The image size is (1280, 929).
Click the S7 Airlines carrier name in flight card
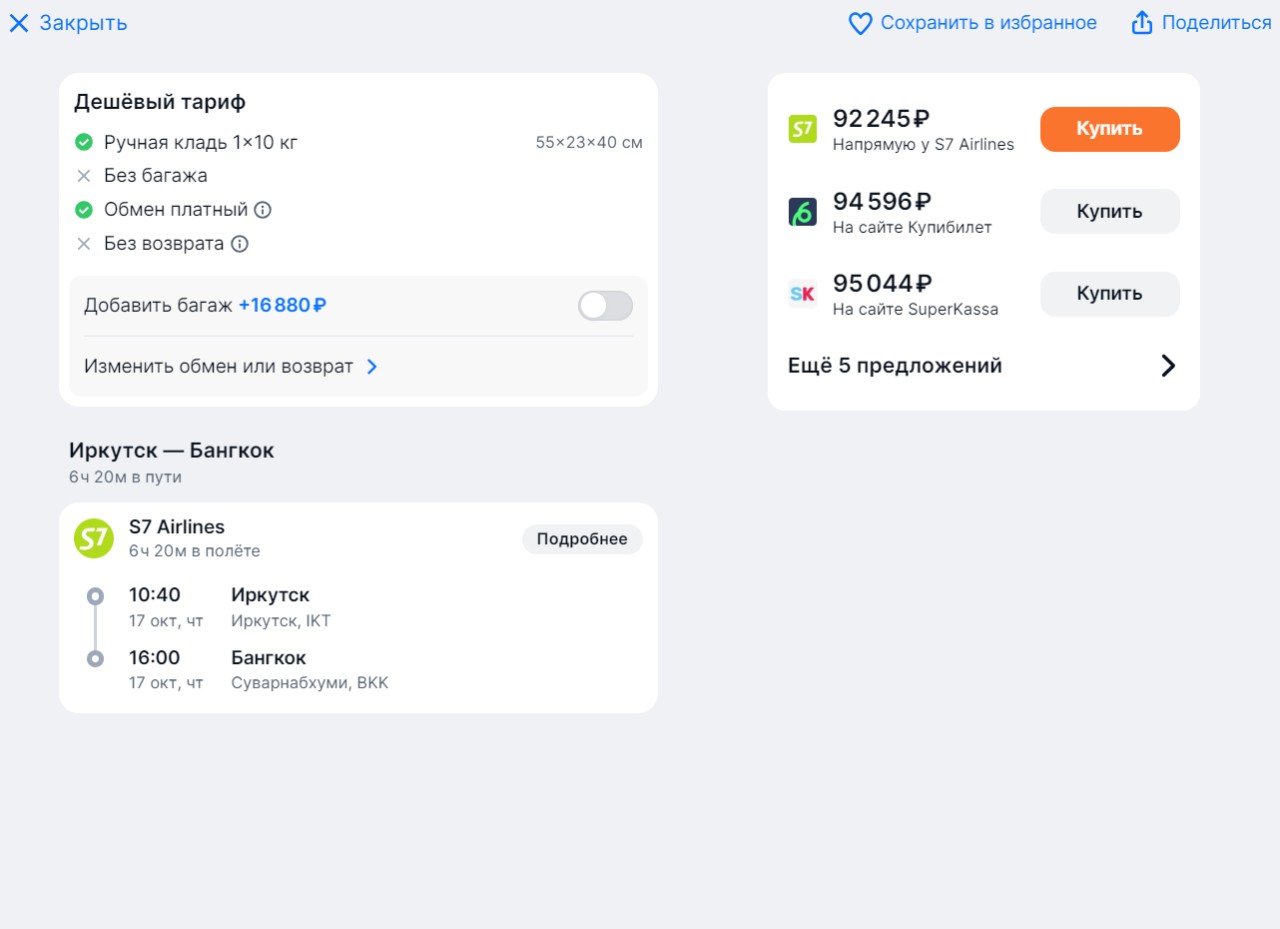click(177, 527)
